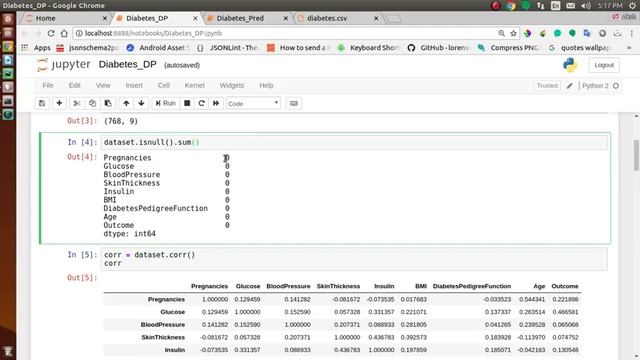Interrupt the kernel with the stop icon

tap(187, 103)
